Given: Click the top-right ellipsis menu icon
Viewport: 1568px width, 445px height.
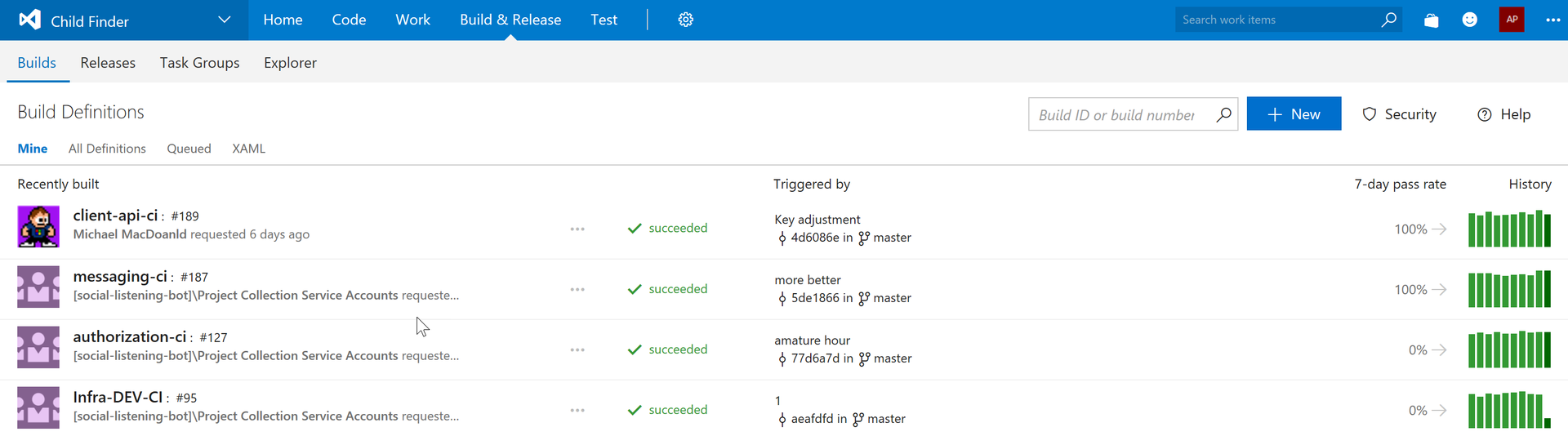Looking at the screenshot, I should pos(1552,20).
